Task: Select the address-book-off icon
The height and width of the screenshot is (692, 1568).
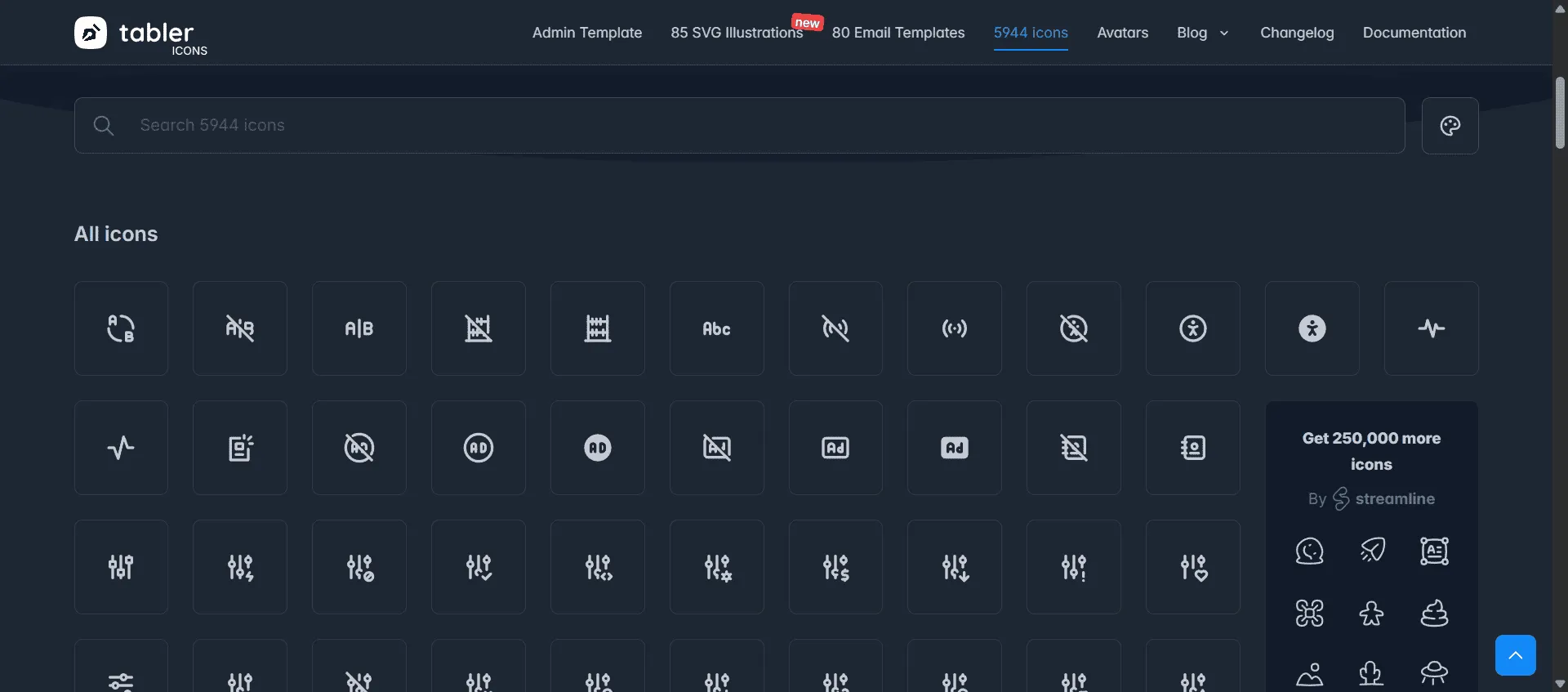Action: [1074, 448]
